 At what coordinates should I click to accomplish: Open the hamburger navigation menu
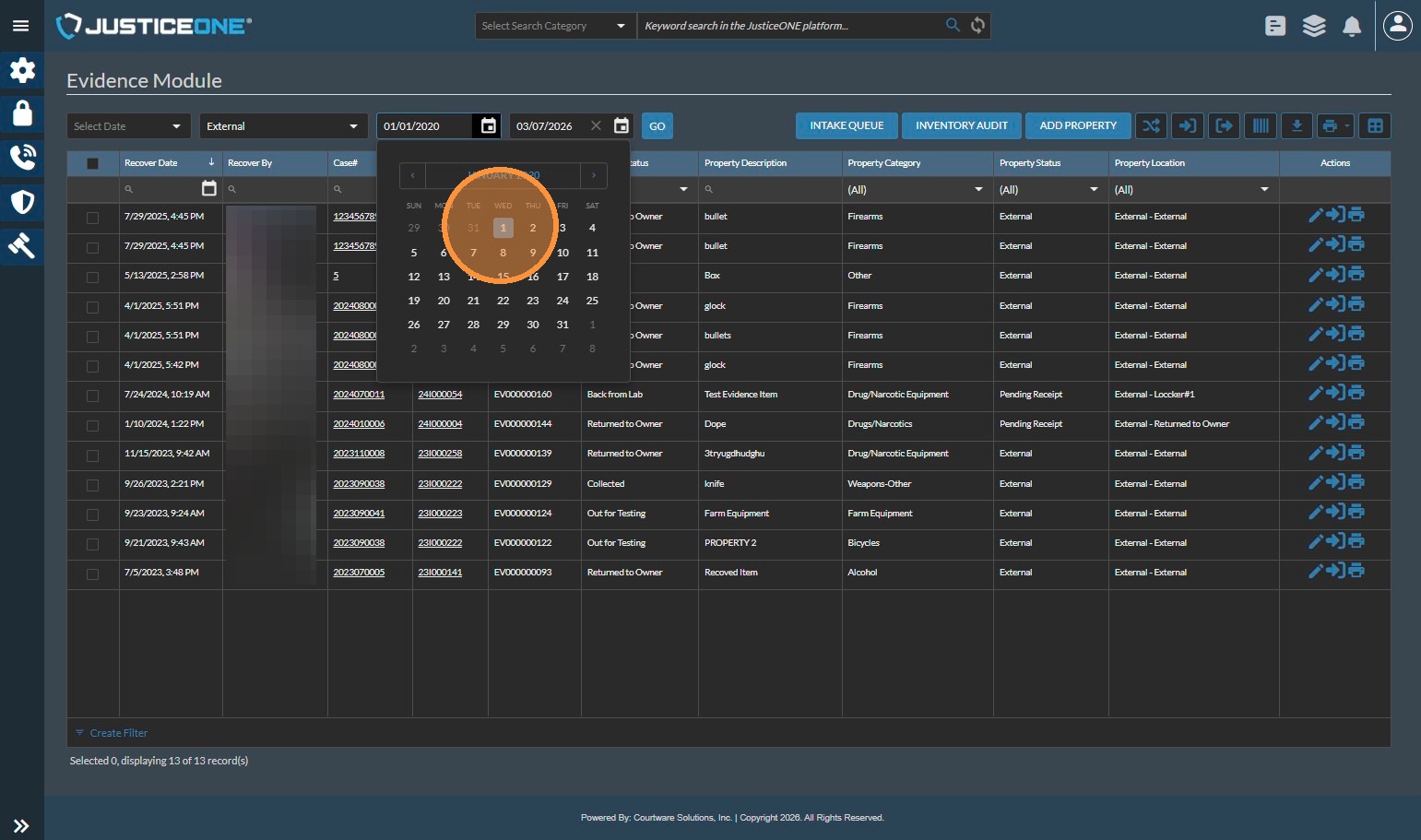pyautogui.click(x=20, y=26)
